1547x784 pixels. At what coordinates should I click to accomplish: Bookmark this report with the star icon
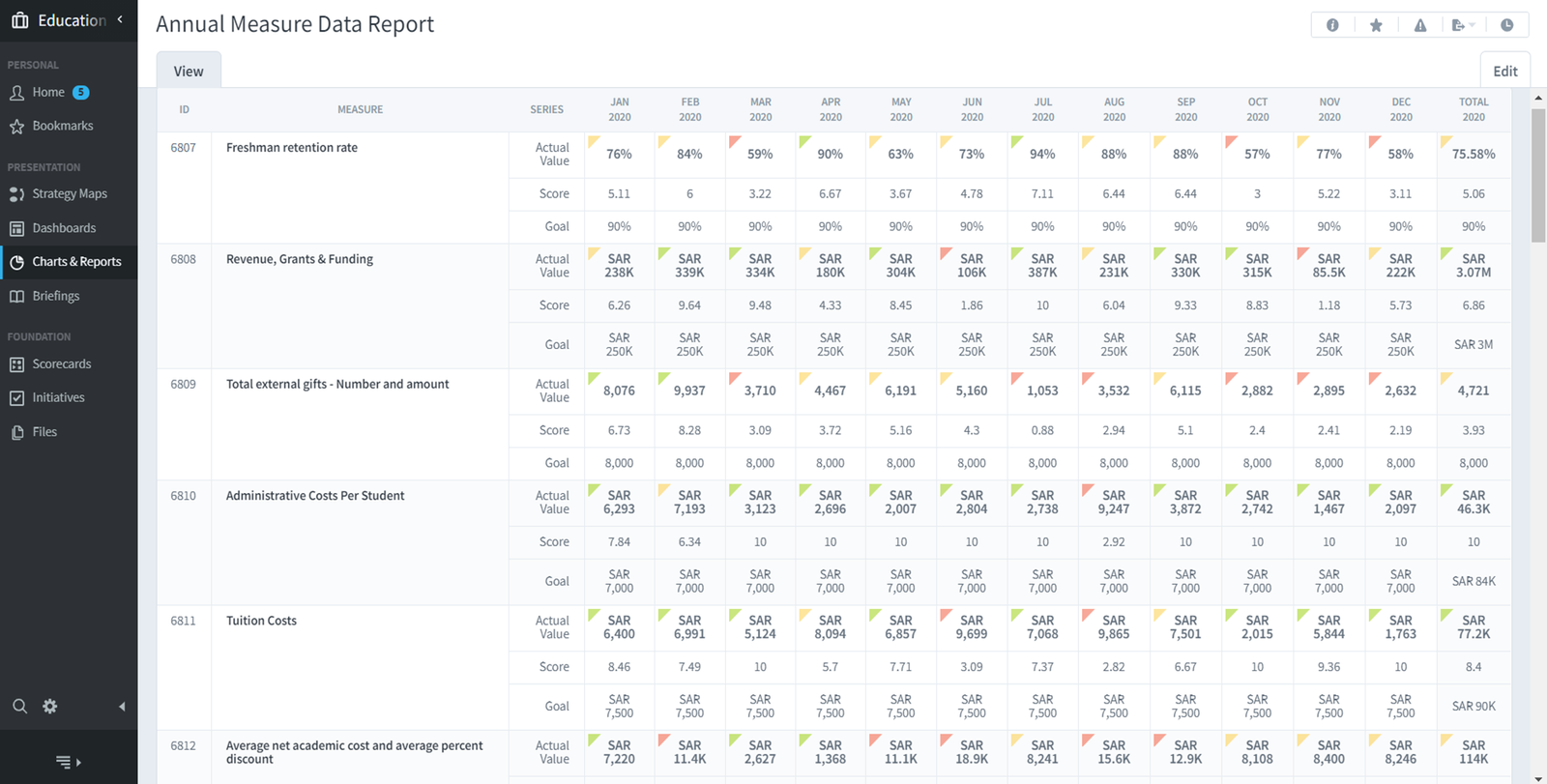coord(1376,25)
